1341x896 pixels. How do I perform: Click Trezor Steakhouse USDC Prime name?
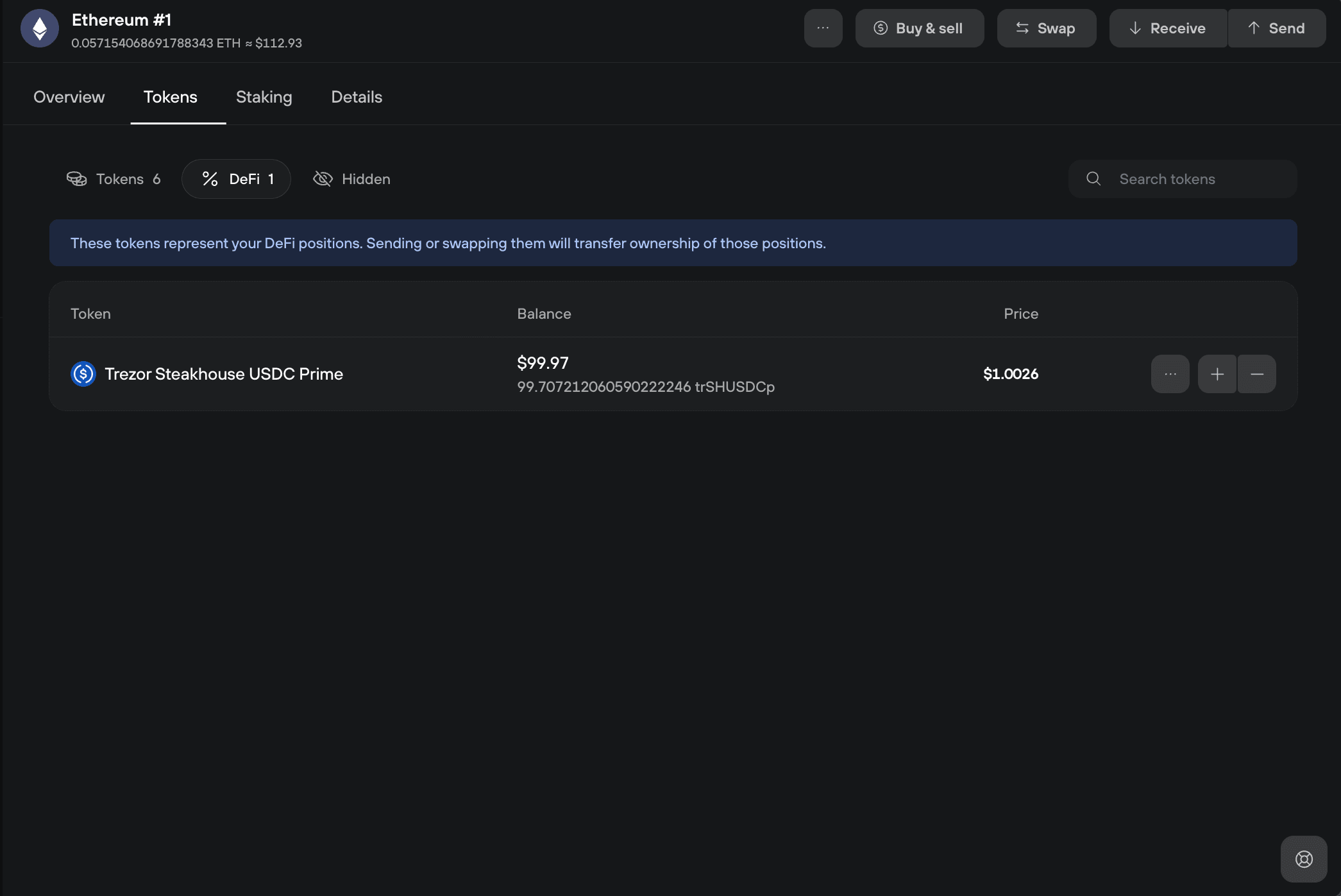tap(224, 374)
